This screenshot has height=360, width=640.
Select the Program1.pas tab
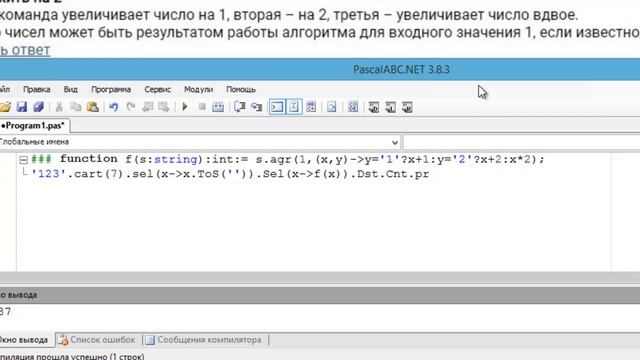(34, 126)
